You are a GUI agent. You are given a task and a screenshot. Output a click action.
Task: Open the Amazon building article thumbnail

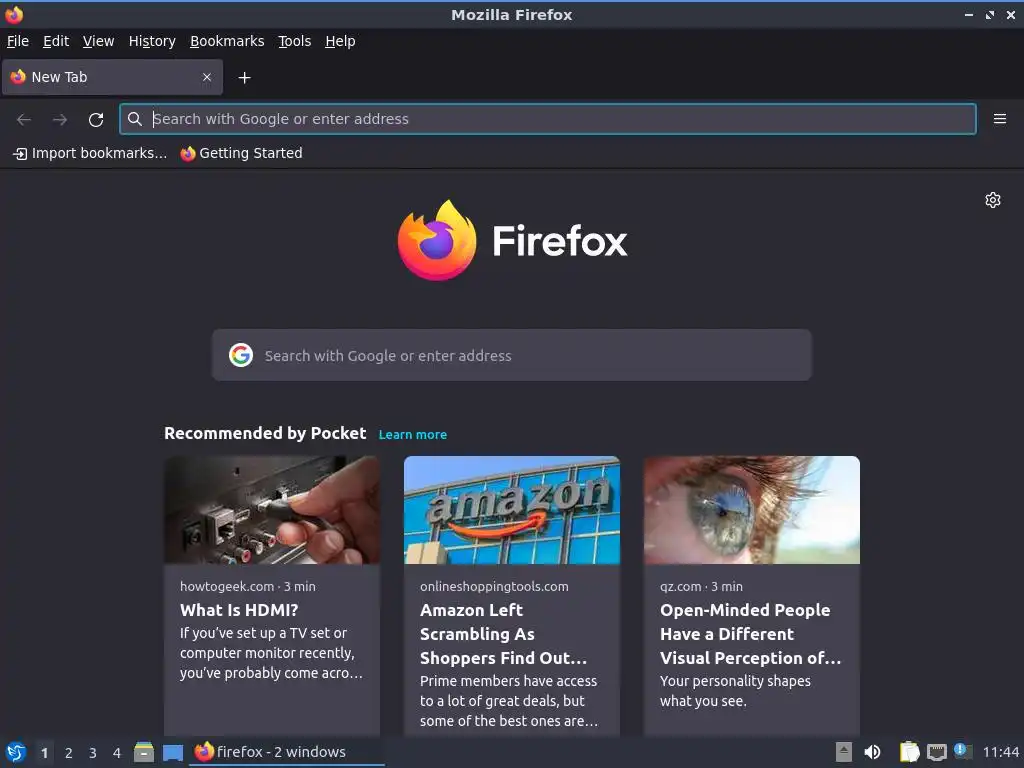pyautogui.click(x=512, y=510)
